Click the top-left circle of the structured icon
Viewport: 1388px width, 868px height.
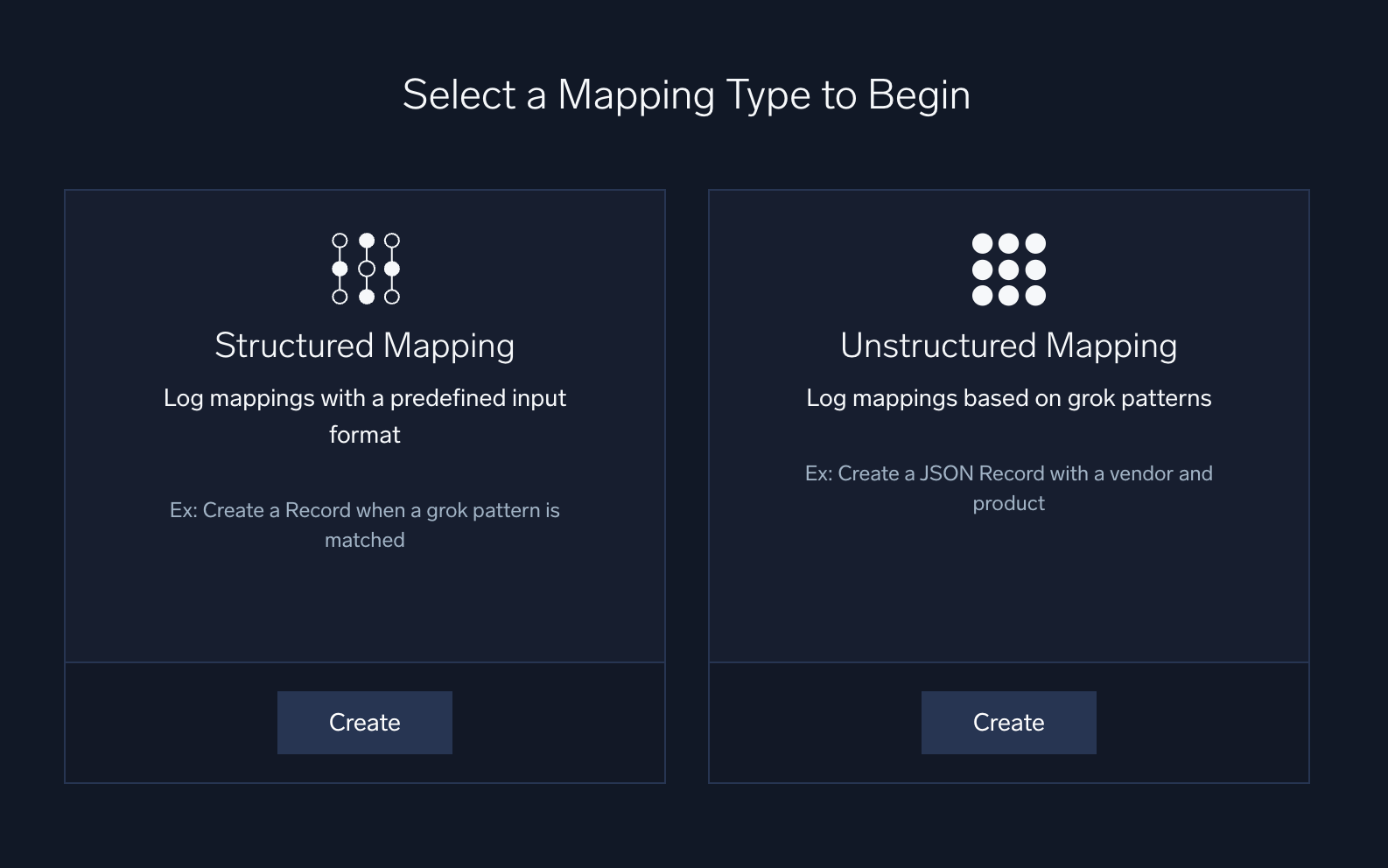(x=340, y=237)
